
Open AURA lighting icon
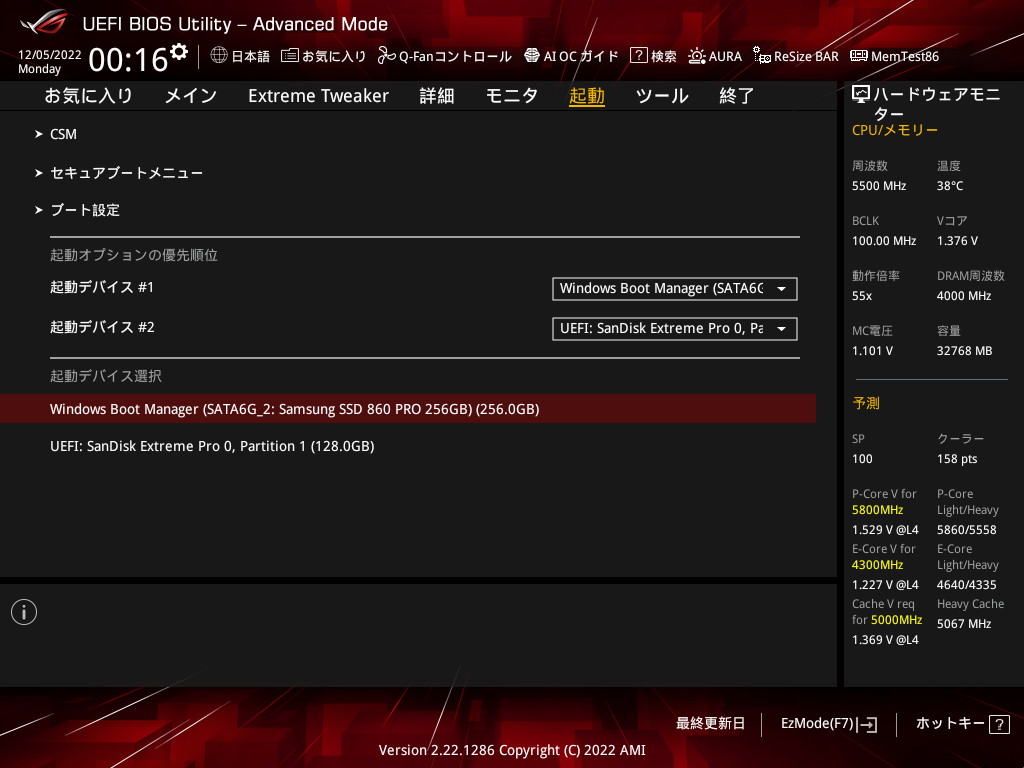point(697,56)
